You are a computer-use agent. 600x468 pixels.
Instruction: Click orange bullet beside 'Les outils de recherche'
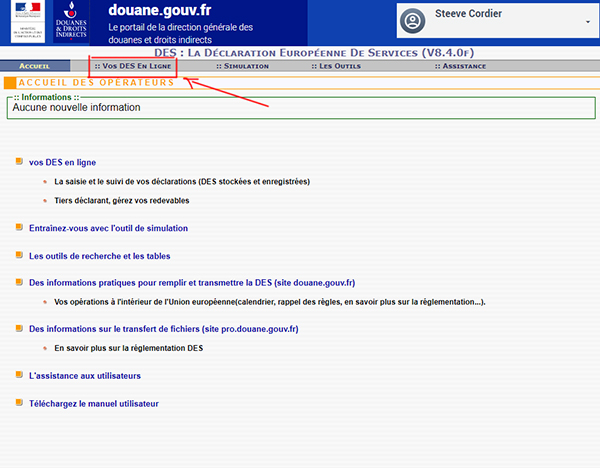[x=19, y=255]
